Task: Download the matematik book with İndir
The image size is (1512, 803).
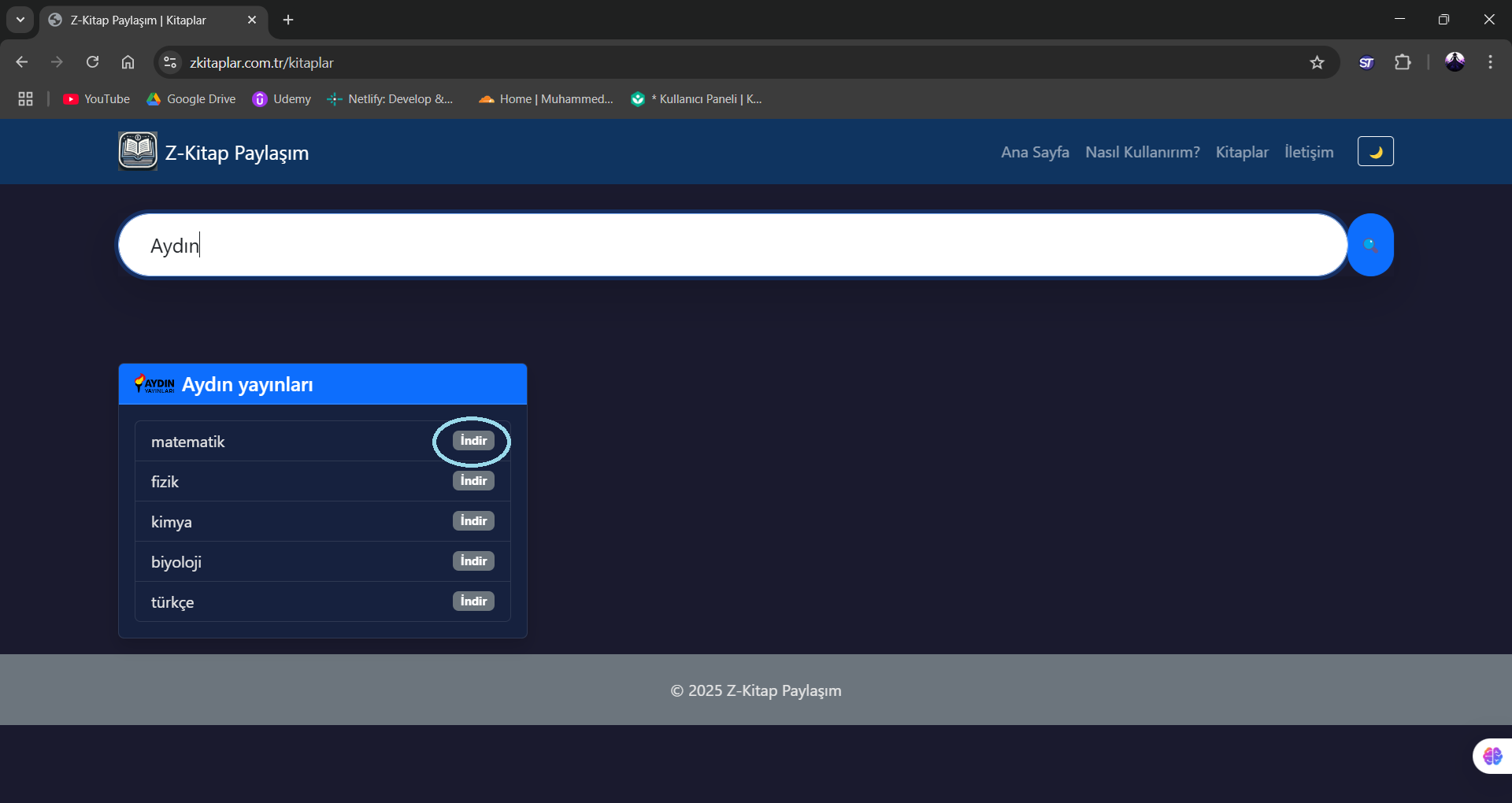Action: (473, 441)
